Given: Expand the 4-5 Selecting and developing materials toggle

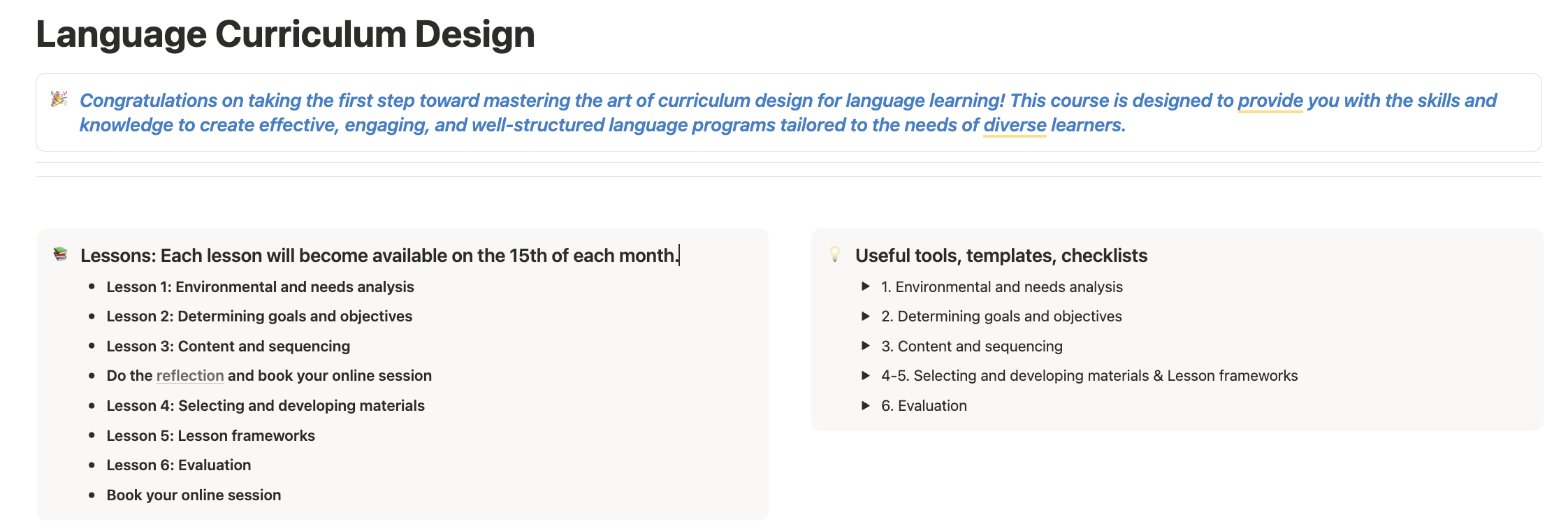Looking at the screenshot, I should click(865, 375).
